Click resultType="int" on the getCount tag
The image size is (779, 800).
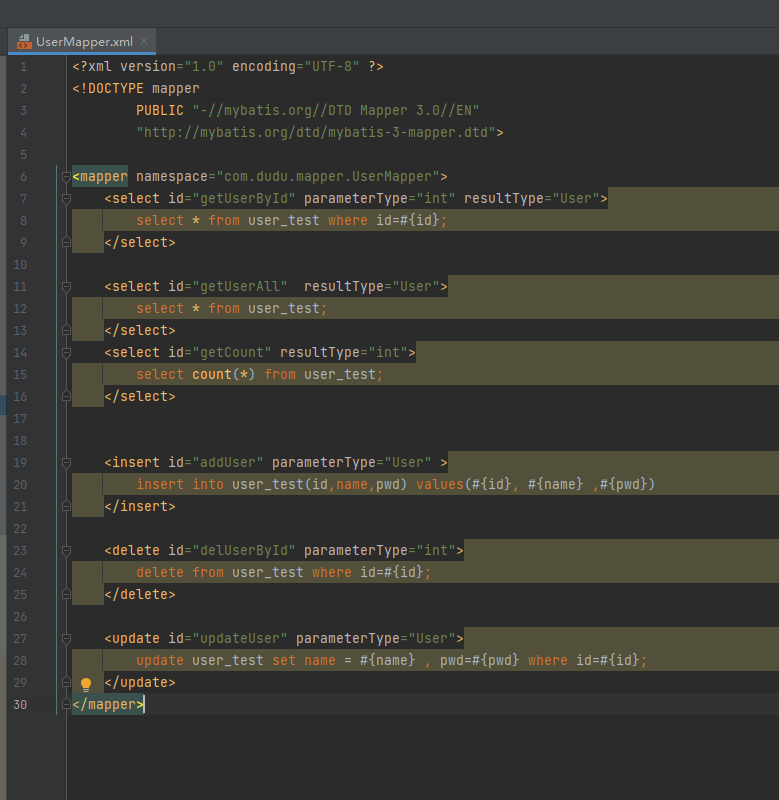[x=344, y=353]
